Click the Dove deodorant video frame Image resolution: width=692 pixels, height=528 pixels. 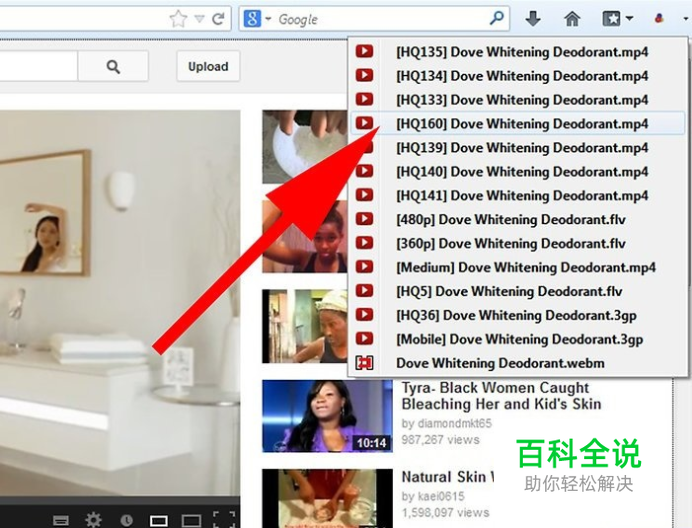tap(120, 302)
